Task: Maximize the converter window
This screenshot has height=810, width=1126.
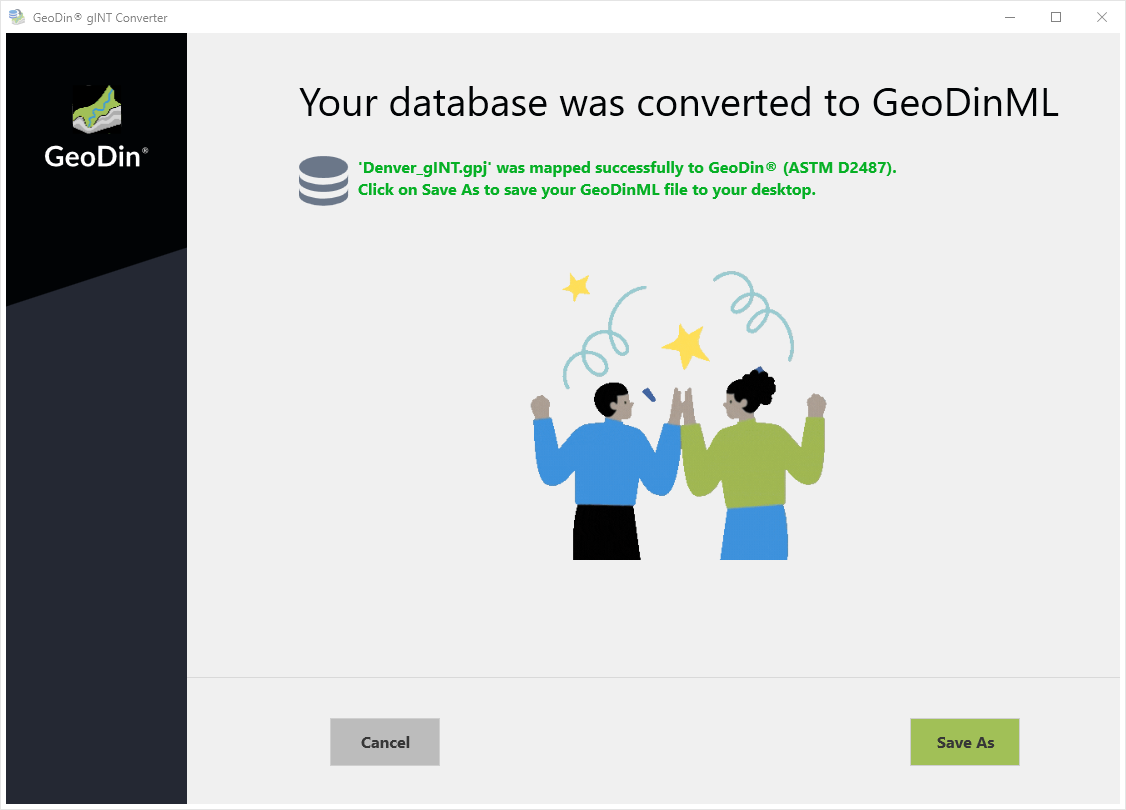Action: pyautogui.click(x=1056, y=17)
